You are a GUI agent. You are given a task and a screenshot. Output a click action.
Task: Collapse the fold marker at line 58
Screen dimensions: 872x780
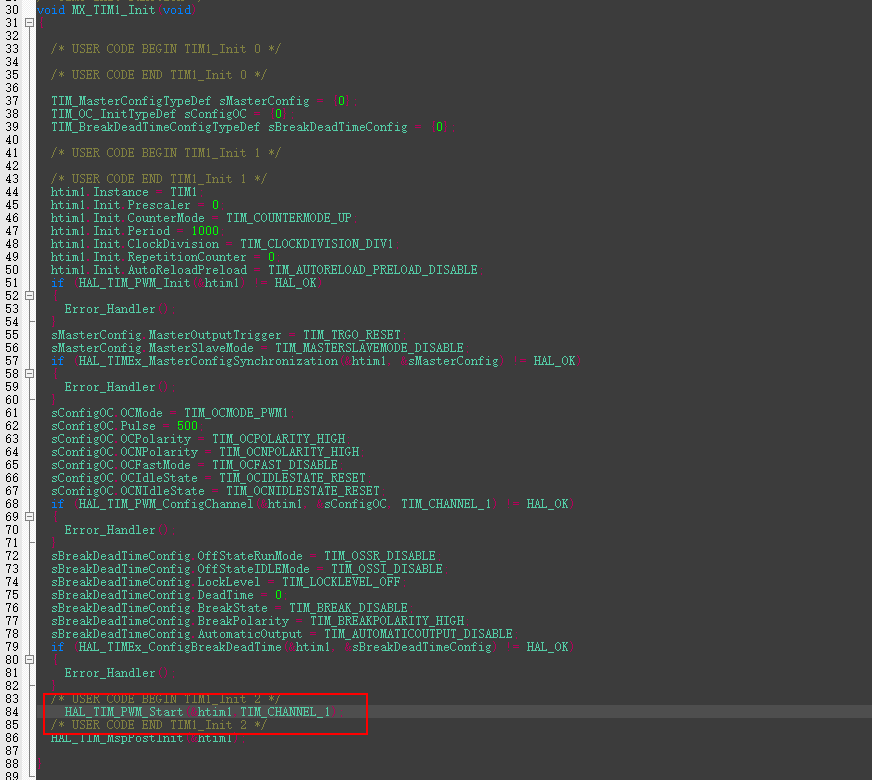click(x=29, y=374)
